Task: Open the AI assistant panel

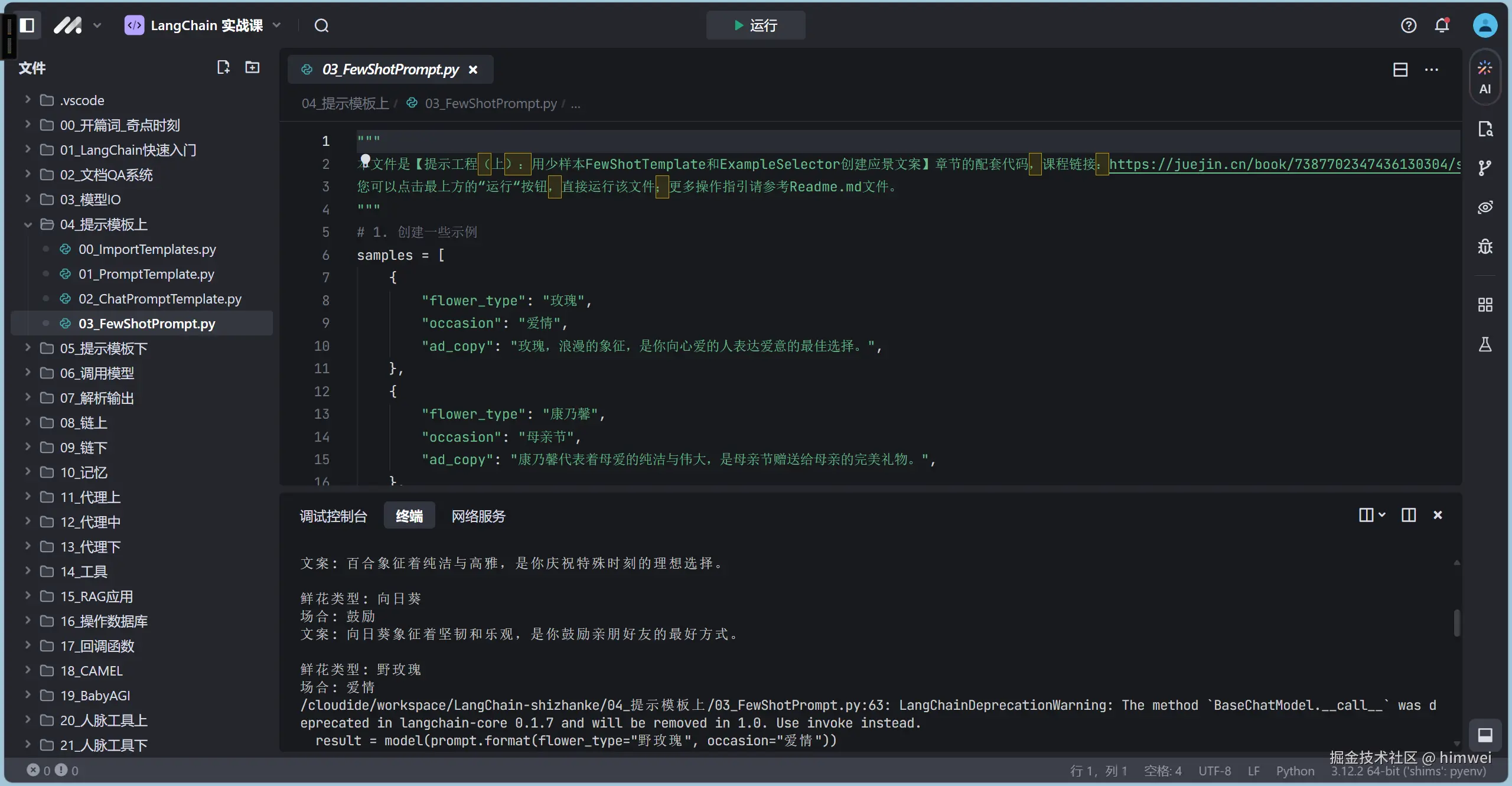Action: click(x=1485, y=77)
